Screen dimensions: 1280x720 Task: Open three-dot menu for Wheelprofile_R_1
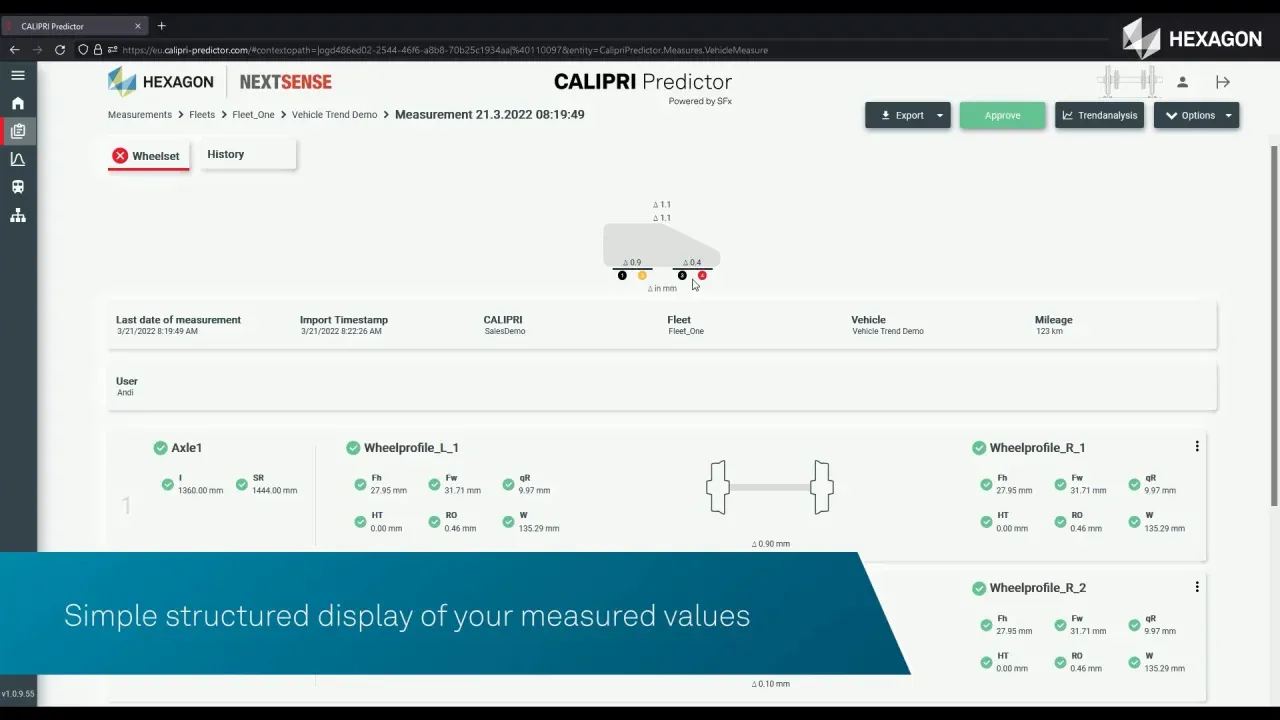click(1196, 447)
